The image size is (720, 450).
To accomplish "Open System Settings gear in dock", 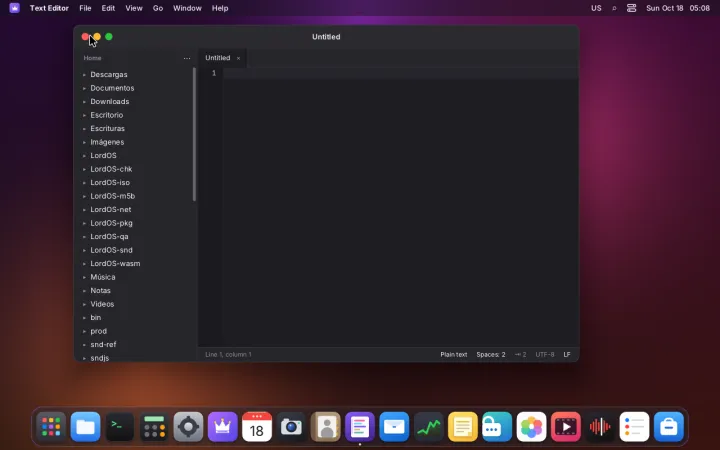I will (x=188, y=427).
